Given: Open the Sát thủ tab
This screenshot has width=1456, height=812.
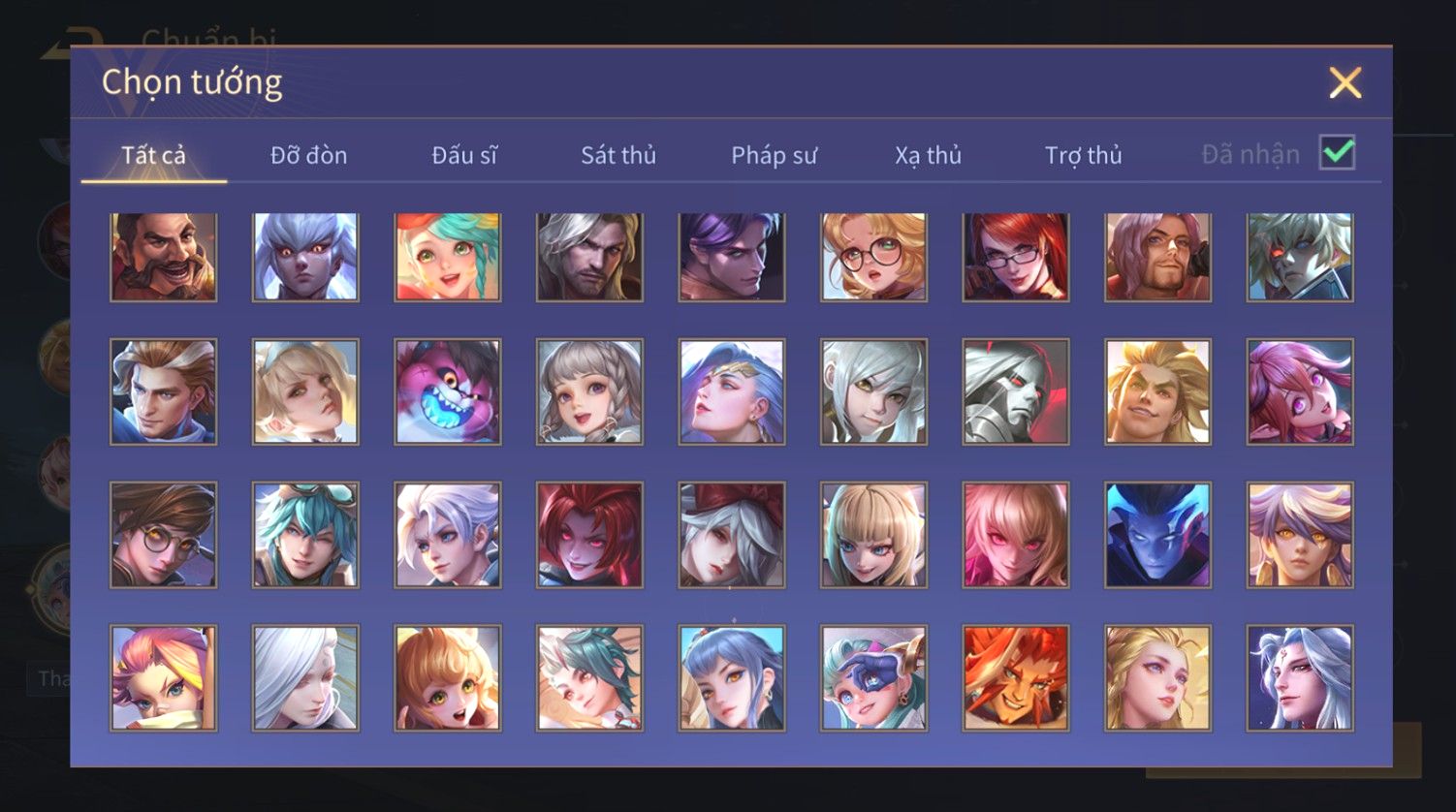Looking at the screenshot, I should click(x=618, y=155).
